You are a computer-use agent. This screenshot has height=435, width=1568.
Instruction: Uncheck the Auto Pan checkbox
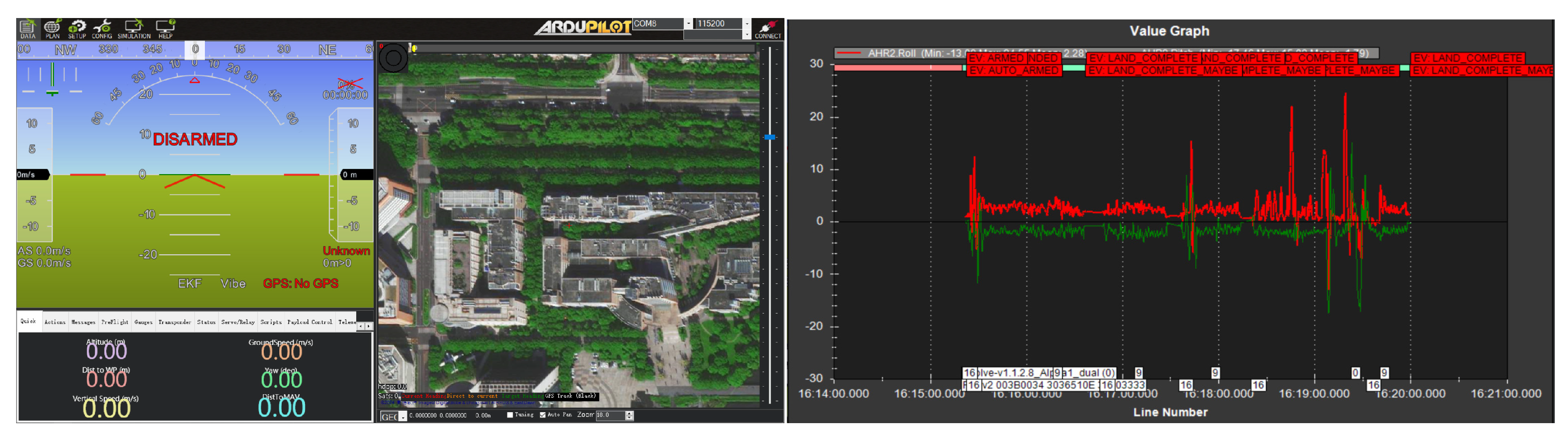click(542, 415)
